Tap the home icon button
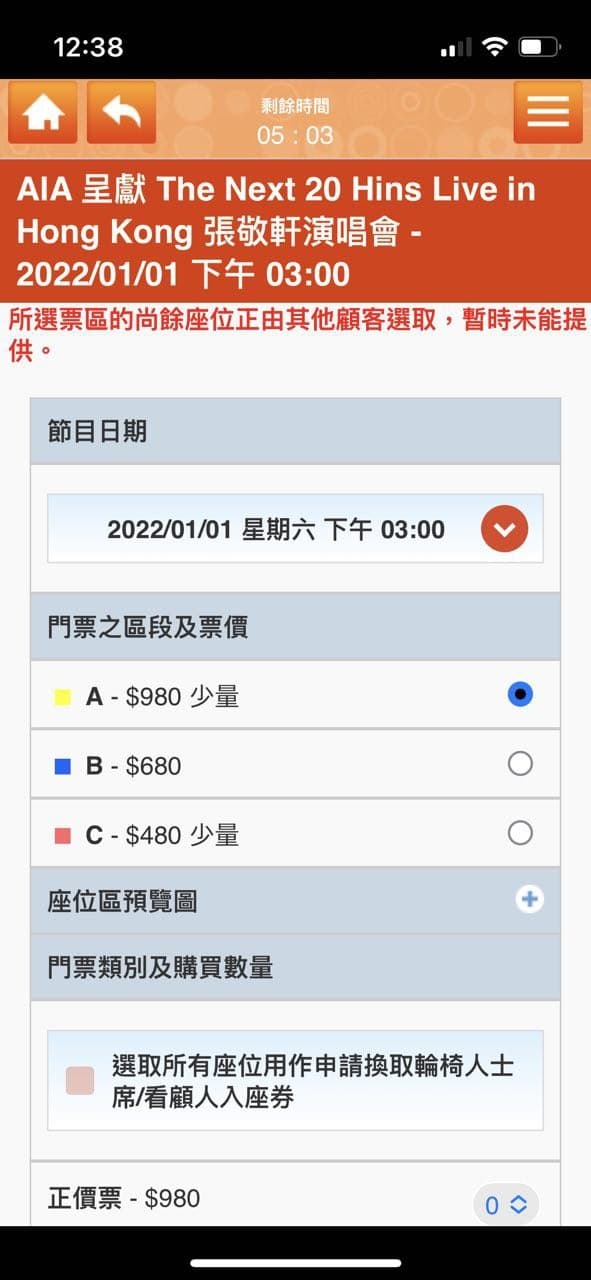 click(x=43, y=113)
